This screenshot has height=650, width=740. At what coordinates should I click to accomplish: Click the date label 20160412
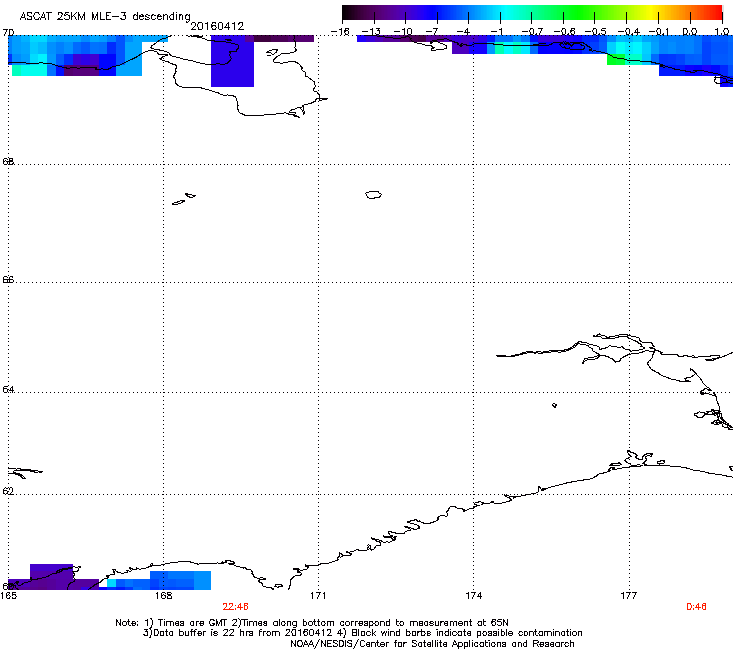217,26
